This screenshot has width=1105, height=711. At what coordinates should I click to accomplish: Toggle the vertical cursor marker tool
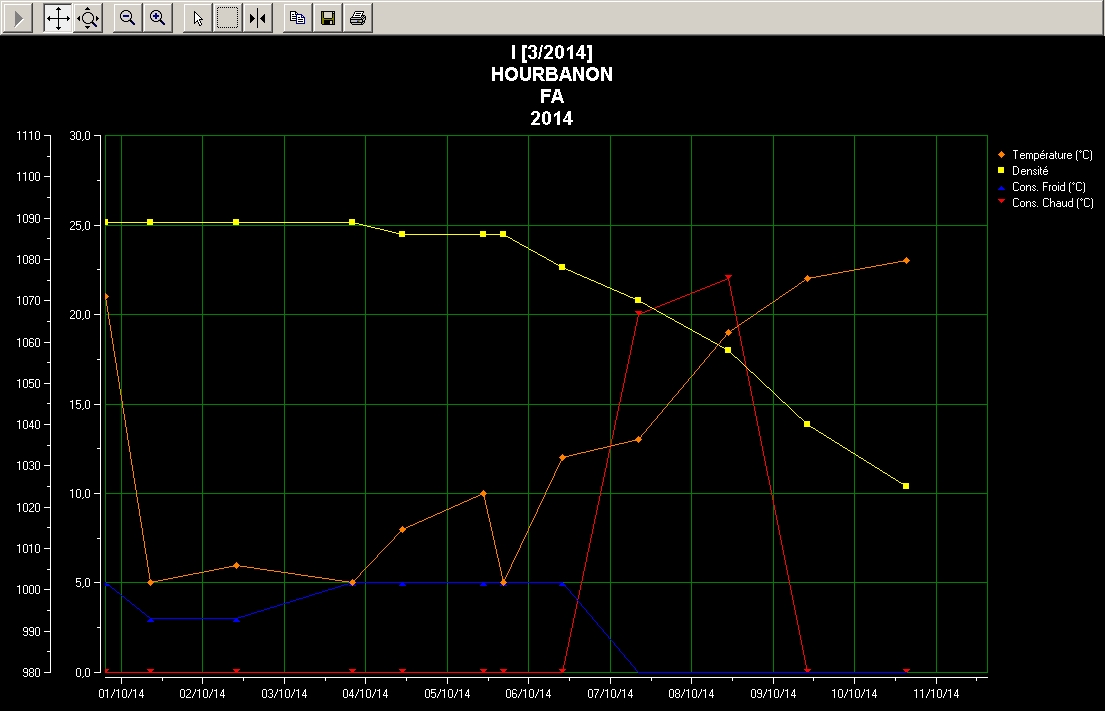pyautogui.click(x=258, y=18)
